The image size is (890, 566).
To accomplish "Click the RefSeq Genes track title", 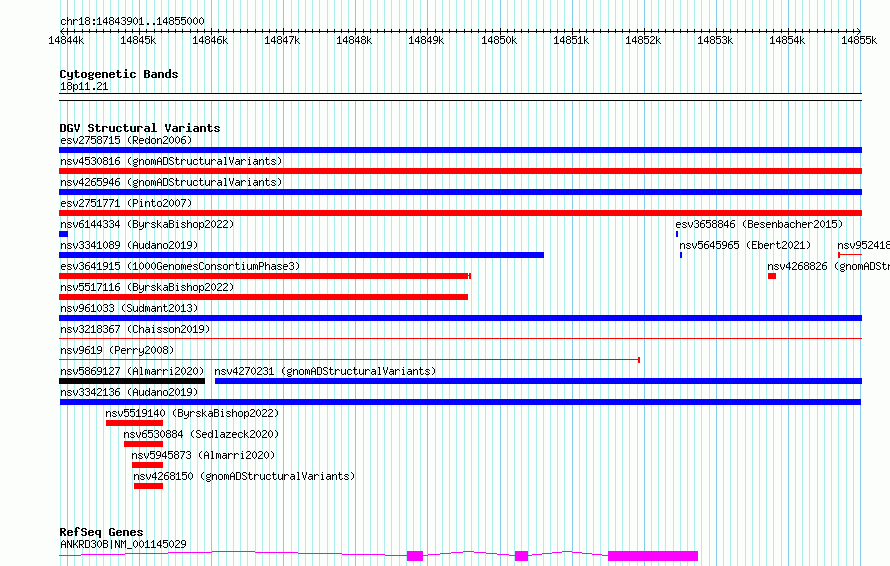I will 102,533.
